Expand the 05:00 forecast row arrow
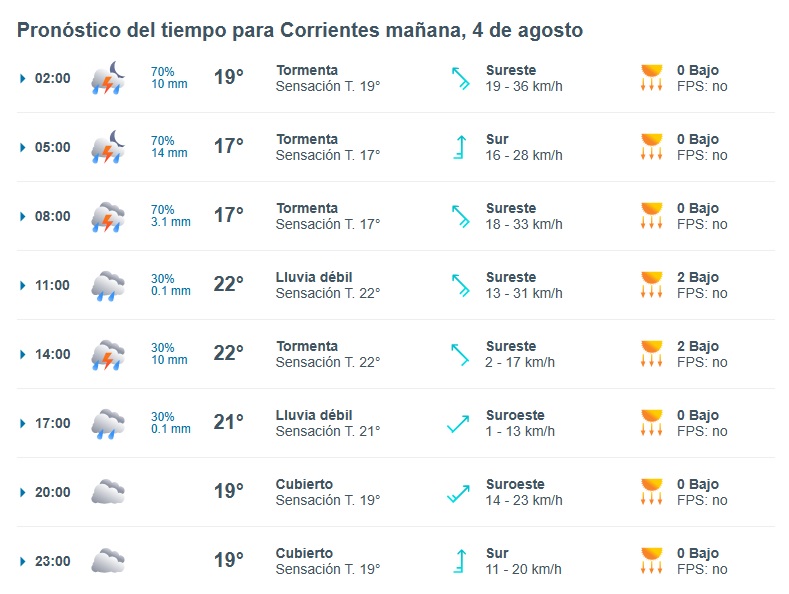Image resolution: width=789 pixels, height=594 pixels. click(22, 147)
